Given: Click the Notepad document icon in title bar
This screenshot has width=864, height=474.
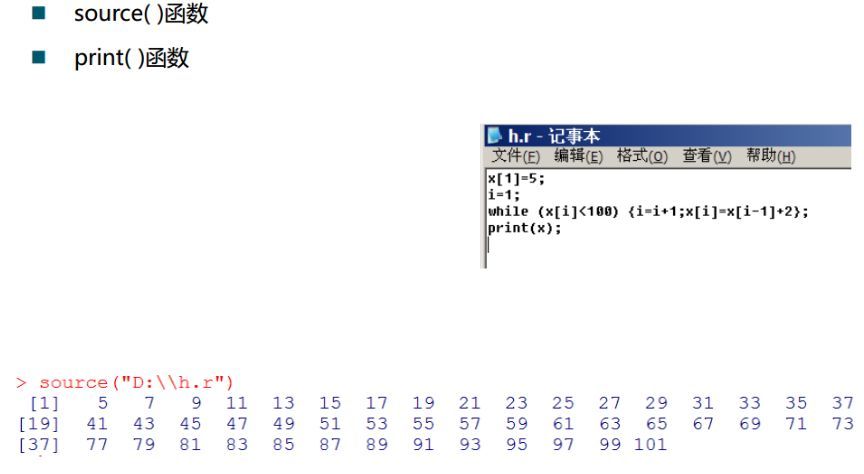Looking at the screenshot, I should (x=495, y=136).
